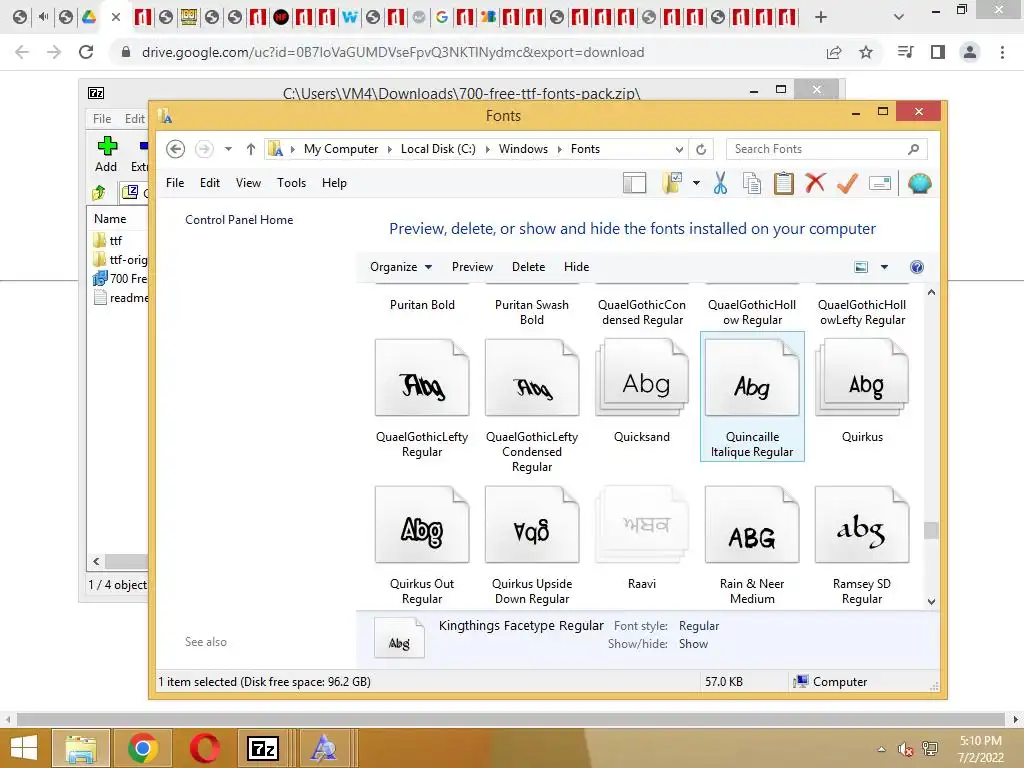Select ttf-orig folder in 7-Zip list
The height and width of the screenshot is (768, 1024).
(121, 259)
